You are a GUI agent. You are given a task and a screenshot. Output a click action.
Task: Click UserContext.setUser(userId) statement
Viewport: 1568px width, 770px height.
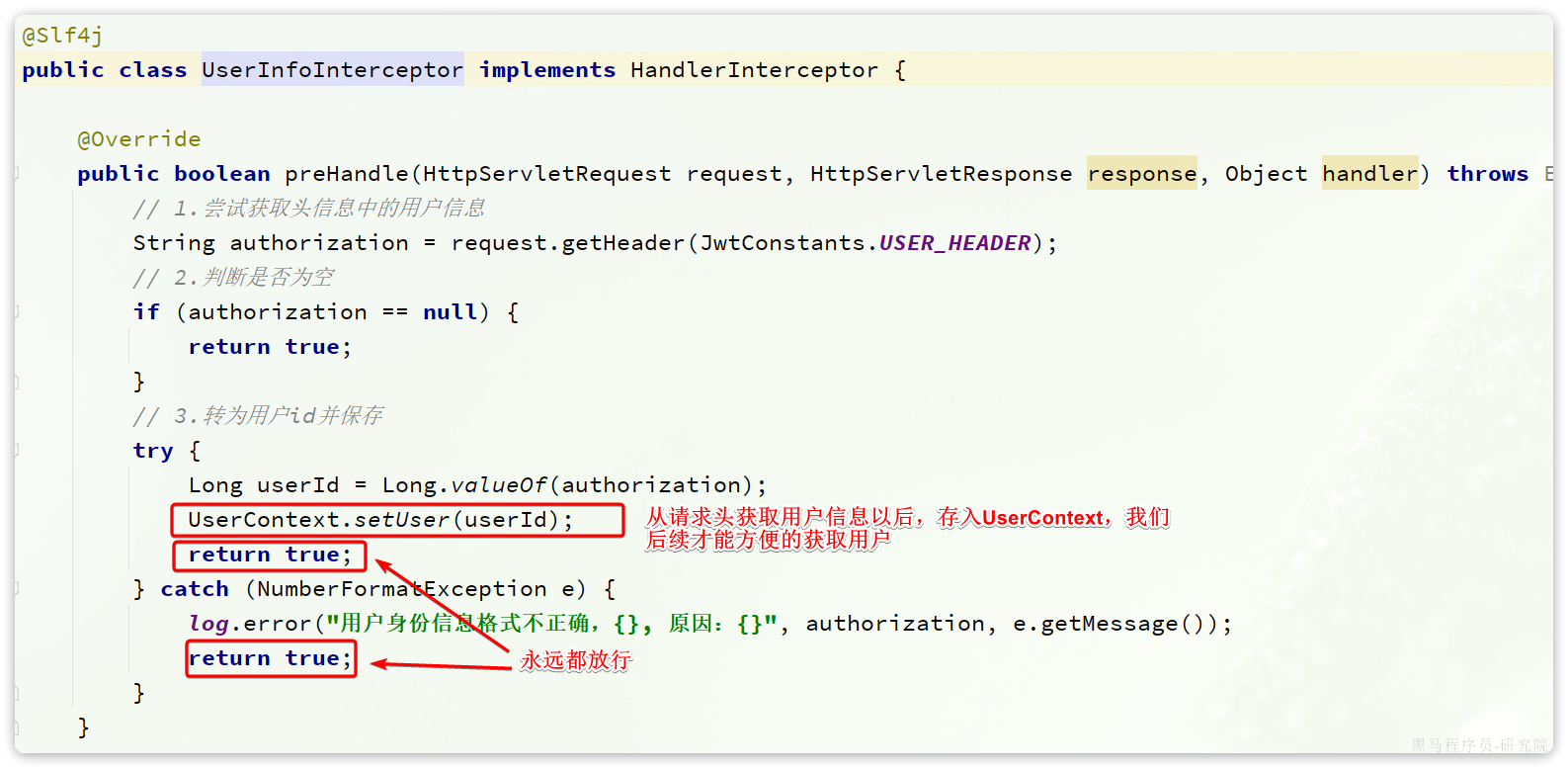pos(380,520)
